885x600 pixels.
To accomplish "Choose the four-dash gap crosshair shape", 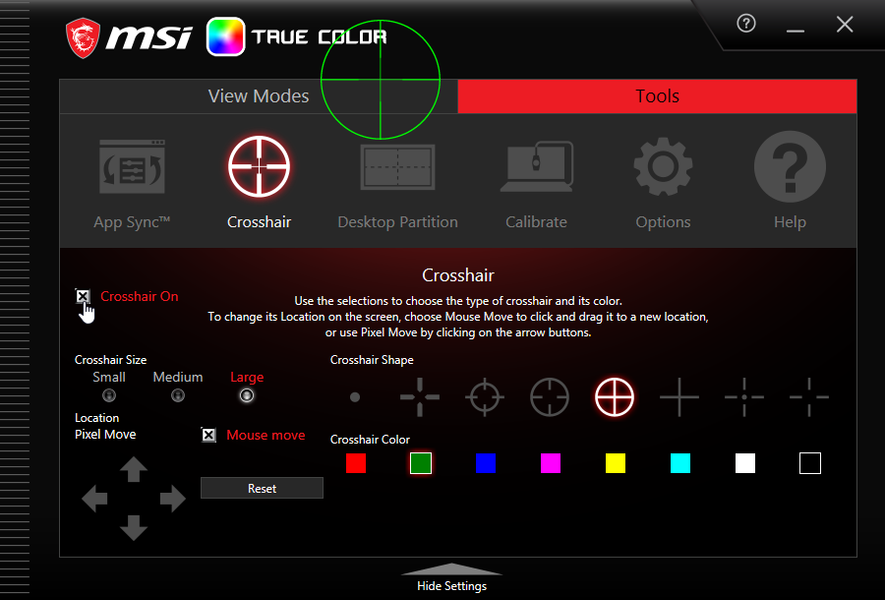I will coord(420,397).
